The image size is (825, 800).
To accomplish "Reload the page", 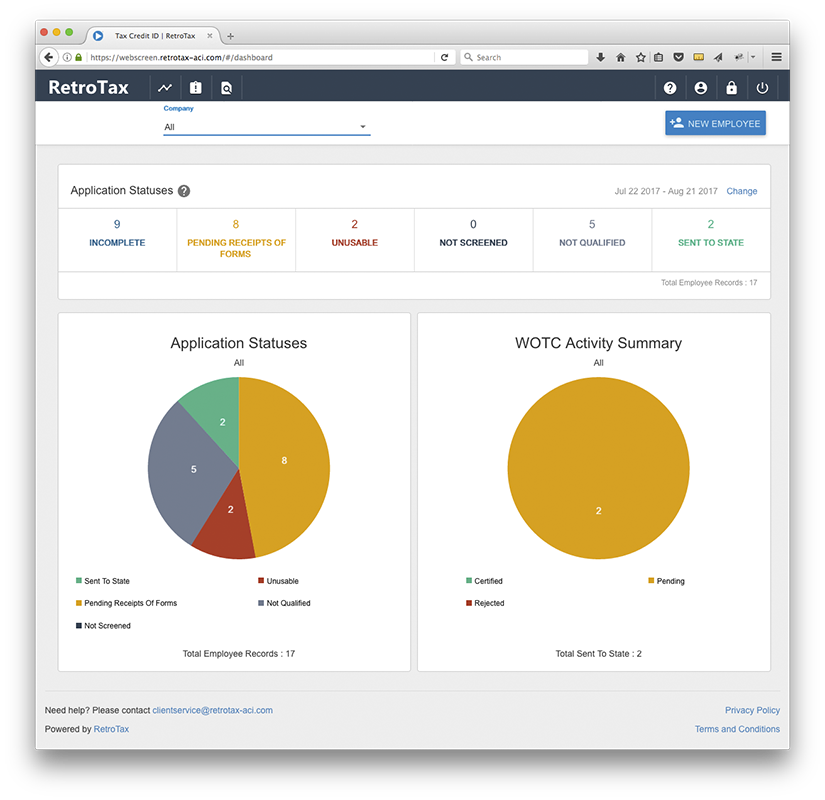I will pyautogui.click(x=445, y=57).
